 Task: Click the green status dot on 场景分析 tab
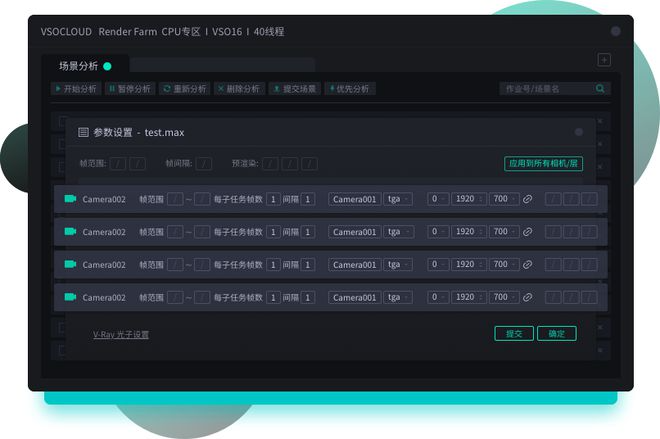coord(107,66)
